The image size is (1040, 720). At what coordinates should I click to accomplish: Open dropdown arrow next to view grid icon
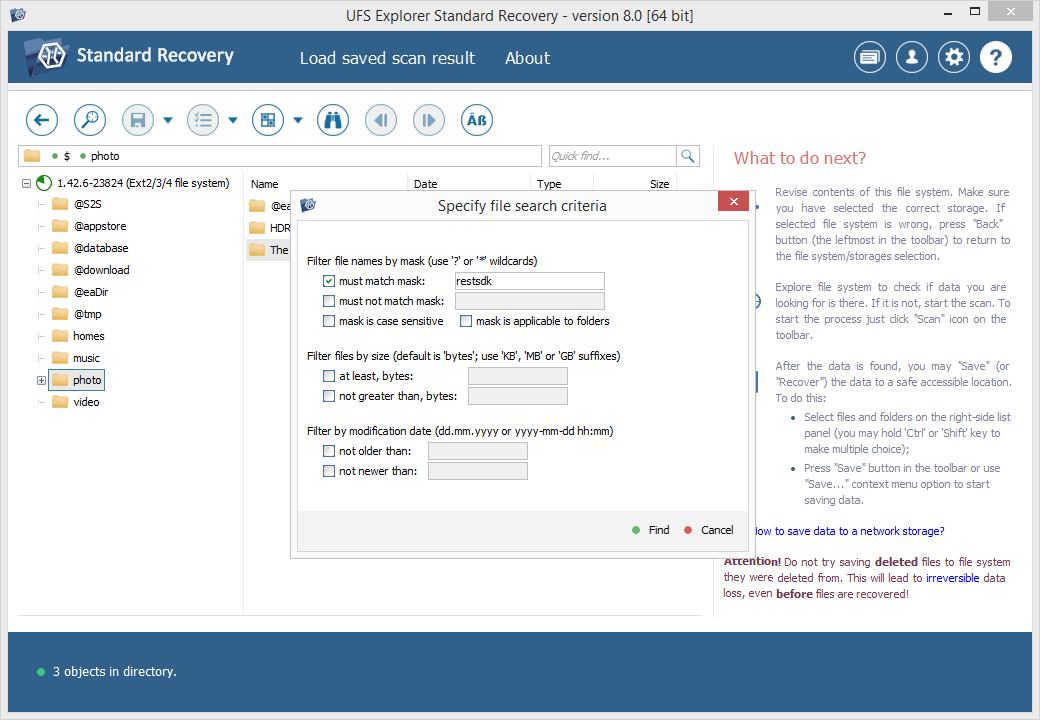(x=298, y=120)
